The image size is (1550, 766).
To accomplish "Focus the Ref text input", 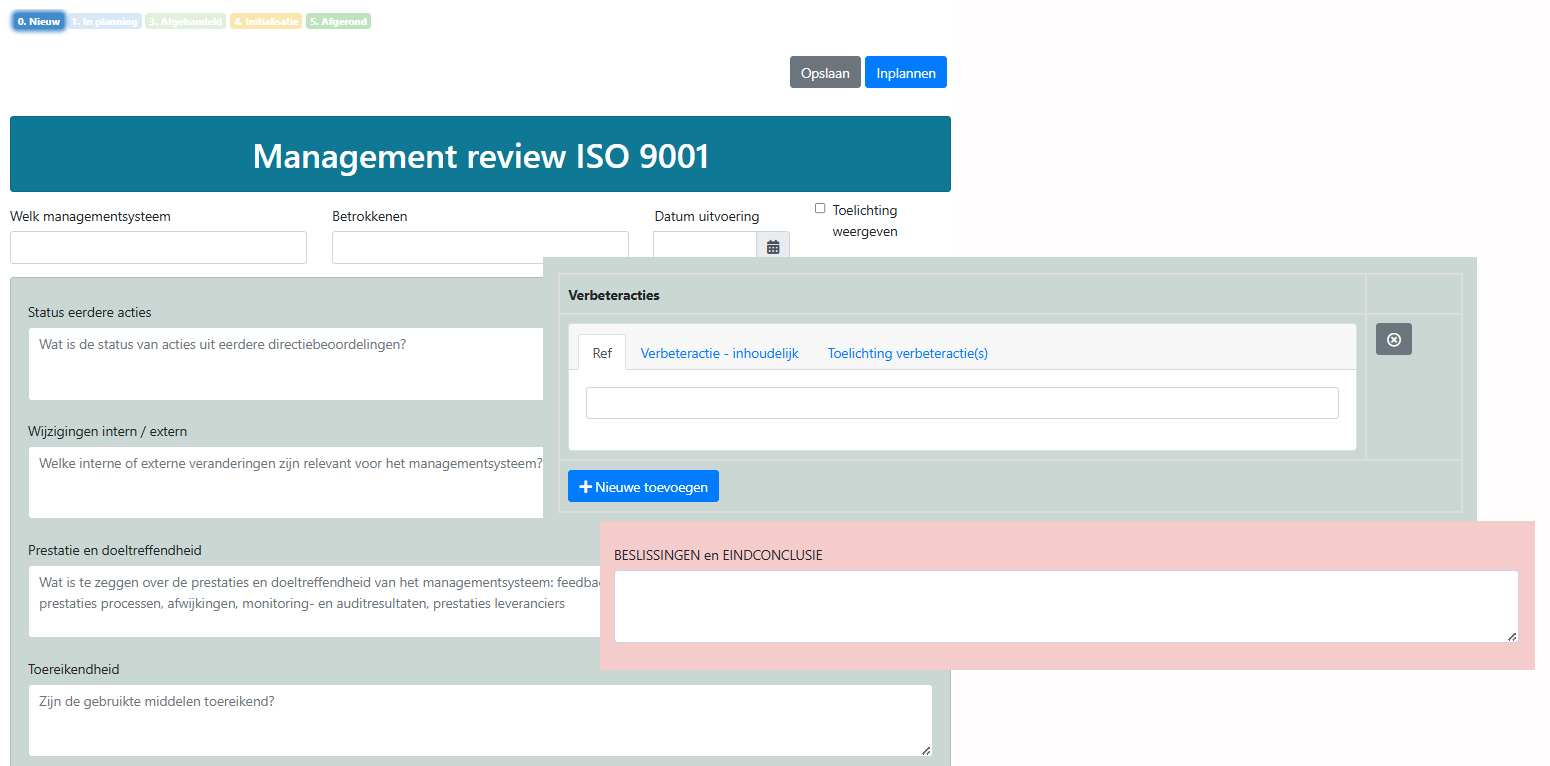I will pos(962,403).
